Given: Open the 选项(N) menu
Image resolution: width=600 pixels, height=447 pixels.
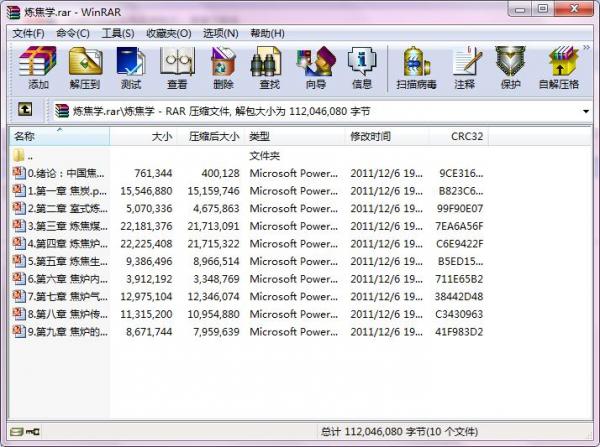Looking at the screenshot, I should click(x=221, y=33).
